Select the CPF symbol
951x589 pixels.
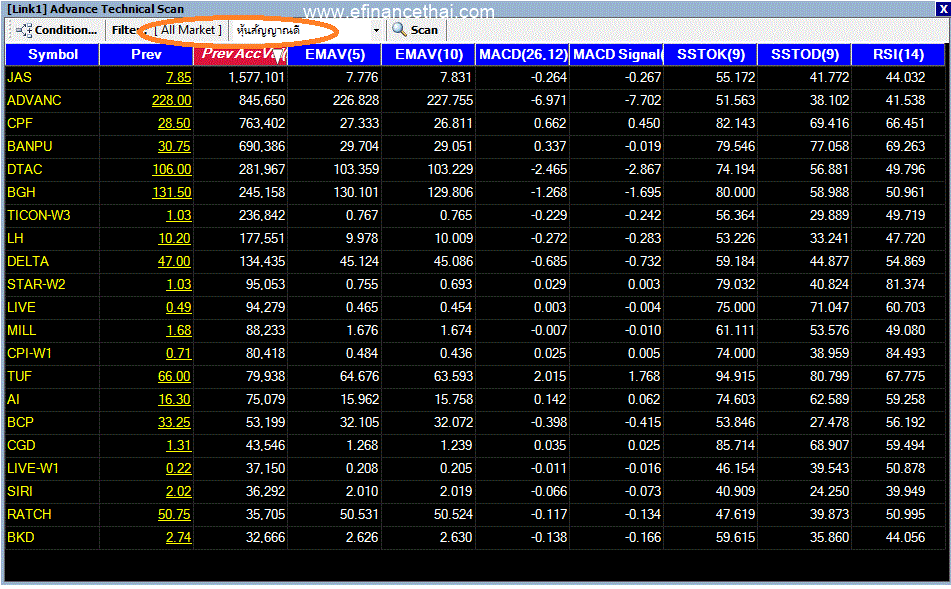[x=20, y=124]
